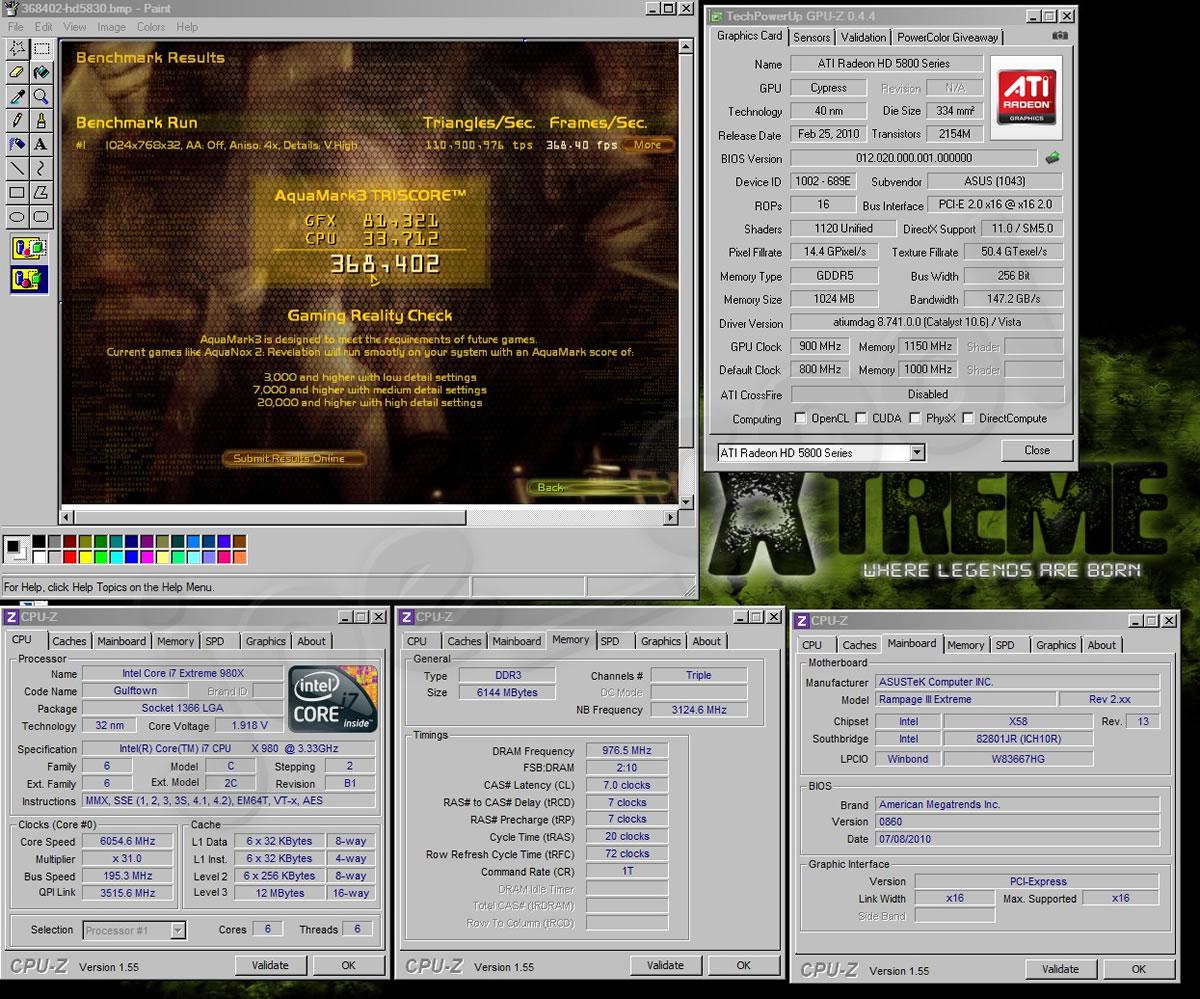Toggle the PhysX checkbox in GPU-Z
Image resolution: width=1200 pixels, height=999 pixels.
(915, 419)
